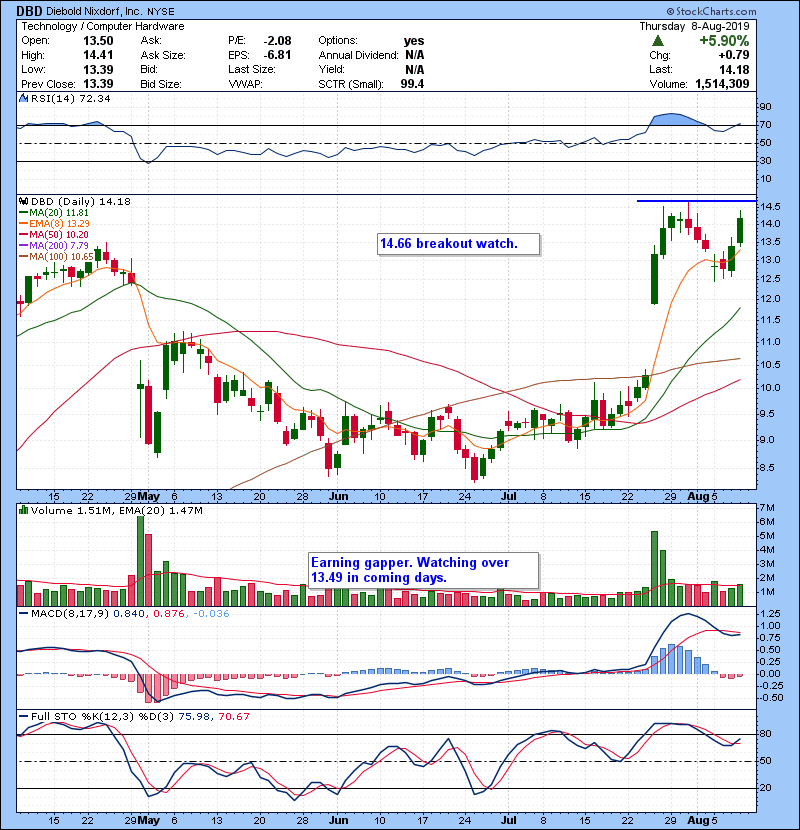Click the 7M volume axis label
800x830 pixels.
coord(767,508)
